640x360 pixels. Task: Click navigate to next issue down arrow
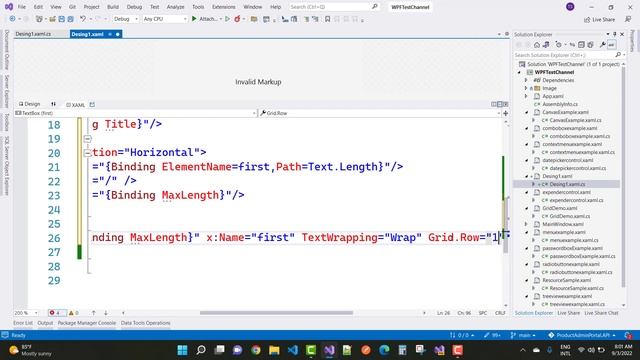(106, 313)
